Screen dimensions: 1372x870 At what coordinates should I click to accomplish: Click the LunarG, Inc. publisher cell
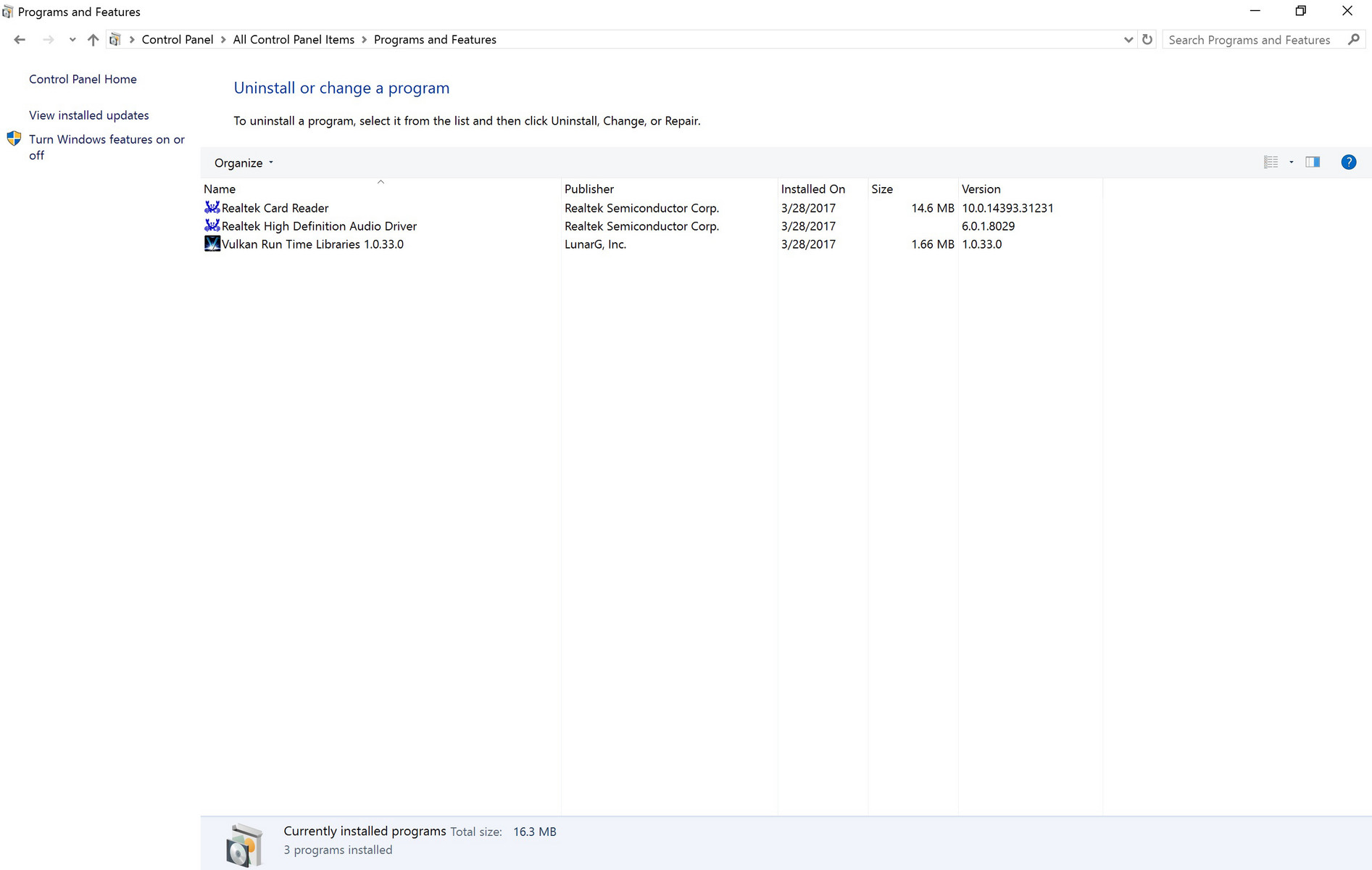(596, 244)
